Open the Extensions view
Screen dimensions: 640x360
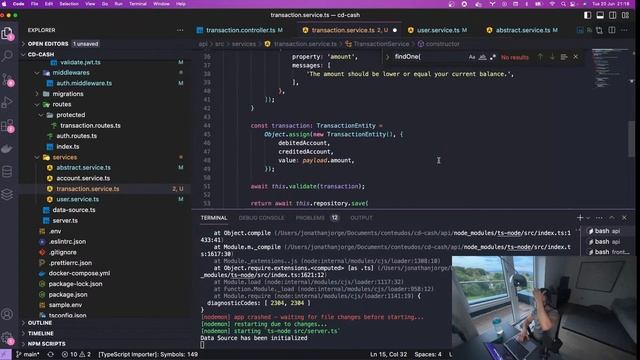7,125
